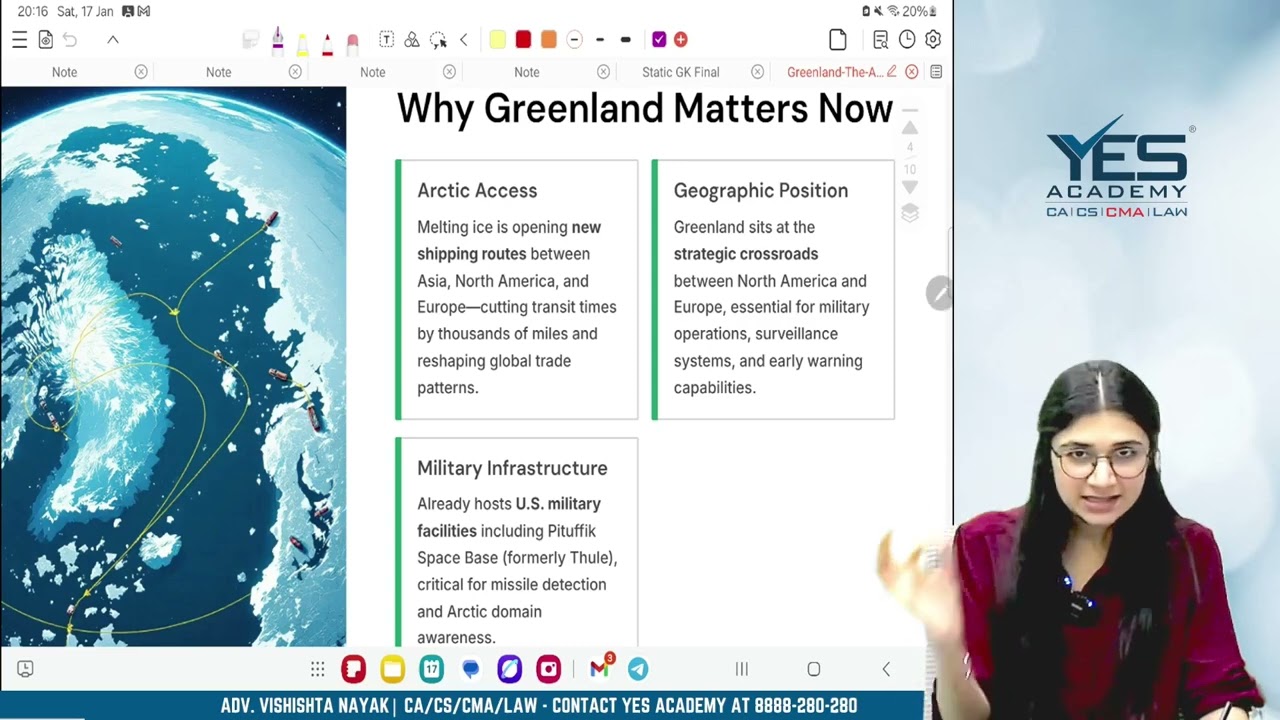Open the history clock icon
Viewport: 1280px width, 720px height.
[x=907, y=40]
